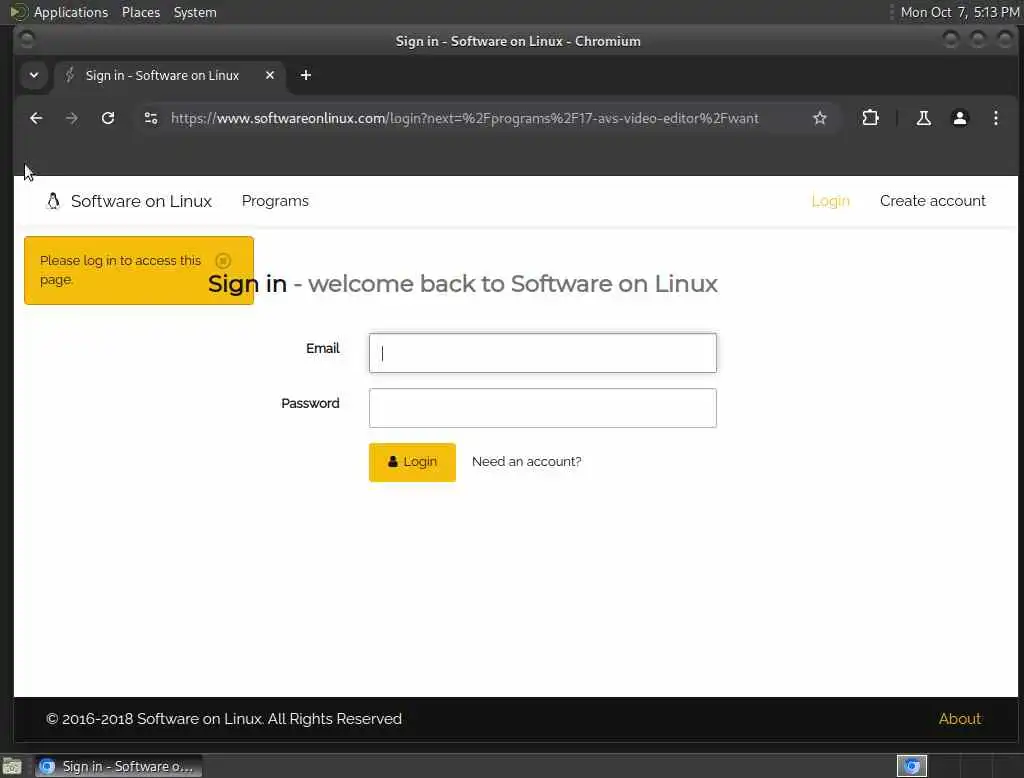
Task: Click the show desktop icon in taskbar
Action: (12, 766)
